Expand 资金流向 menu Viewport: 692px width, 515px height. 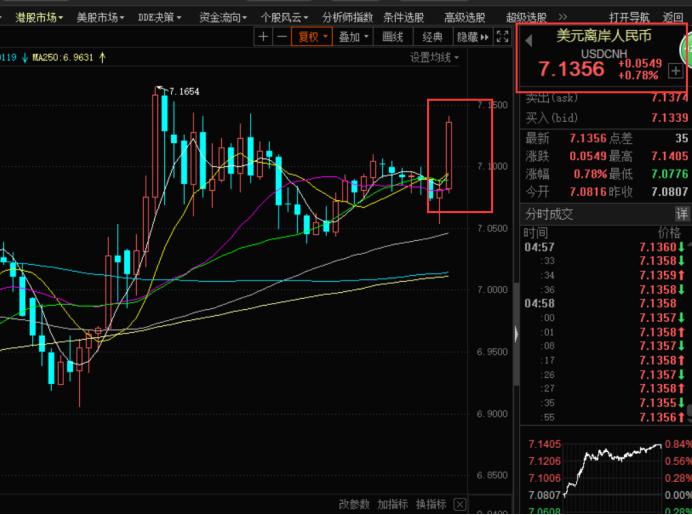(x=223, y=17)
